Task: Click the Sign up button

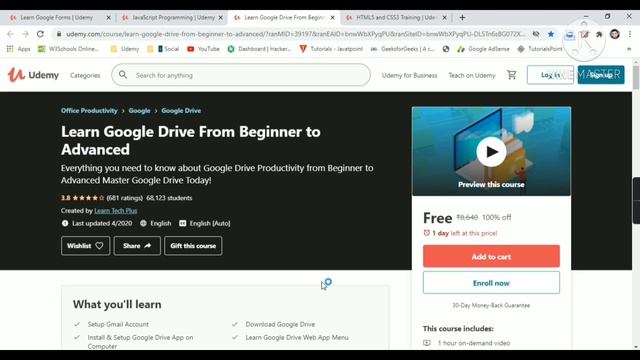Action: pos(601,75)
